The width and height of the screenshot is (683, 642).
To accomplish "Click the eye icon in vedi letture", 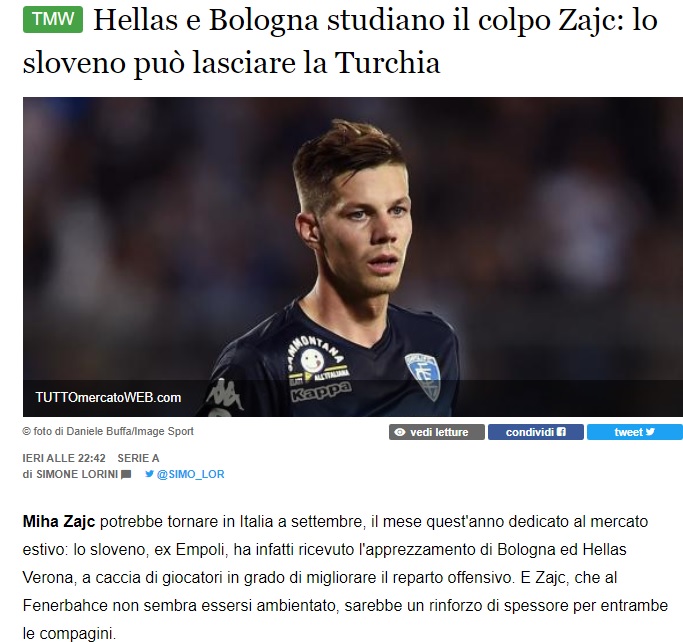I will pyautogui.click(x=399, y=433).
